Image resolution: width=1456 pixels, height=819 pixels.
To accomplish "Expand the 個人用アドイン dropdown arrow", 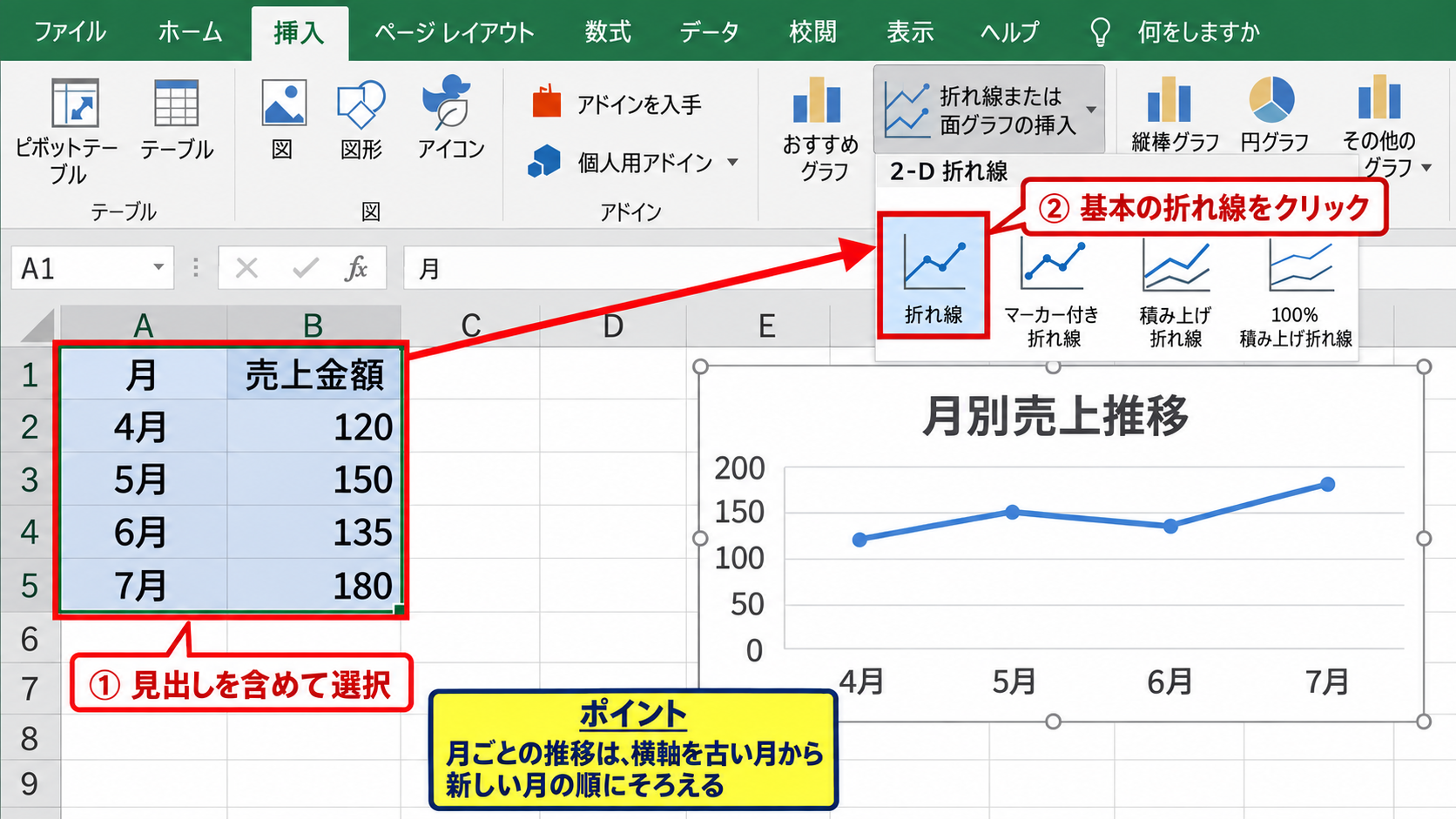I will pos(732,162).
